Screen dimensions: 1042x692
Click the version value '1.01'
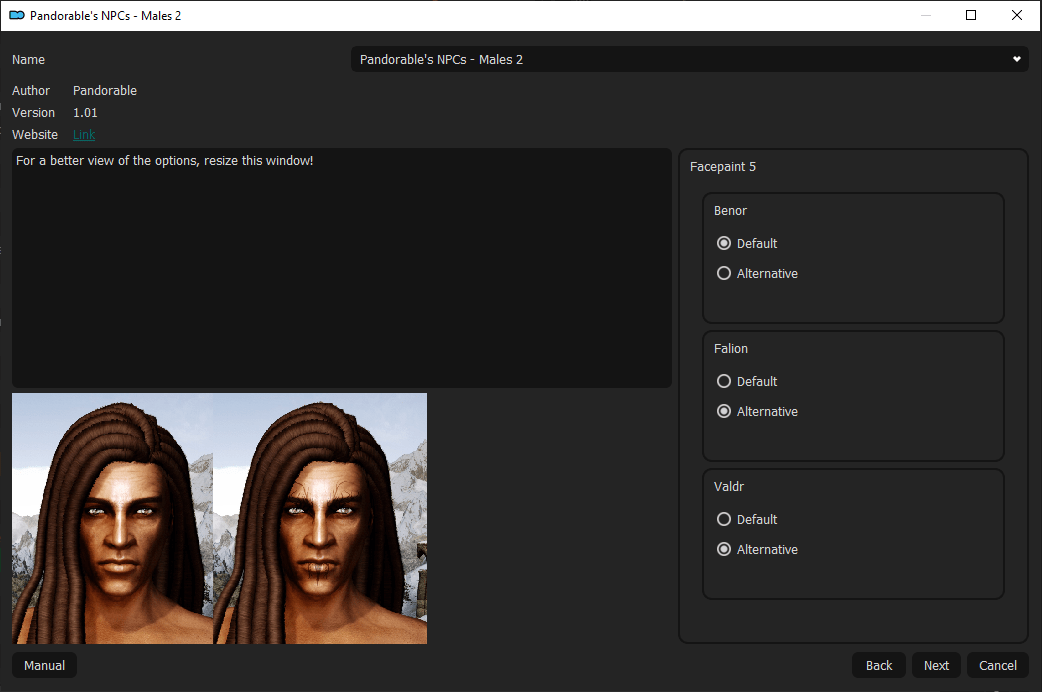pyautogui.click(x=85, y=113)
